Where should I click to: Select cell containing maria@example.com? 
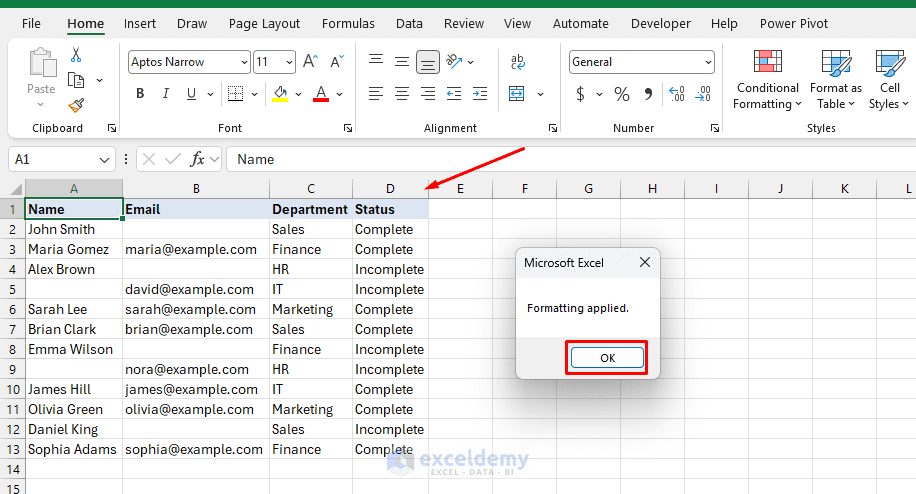click(x=196, y=250)
